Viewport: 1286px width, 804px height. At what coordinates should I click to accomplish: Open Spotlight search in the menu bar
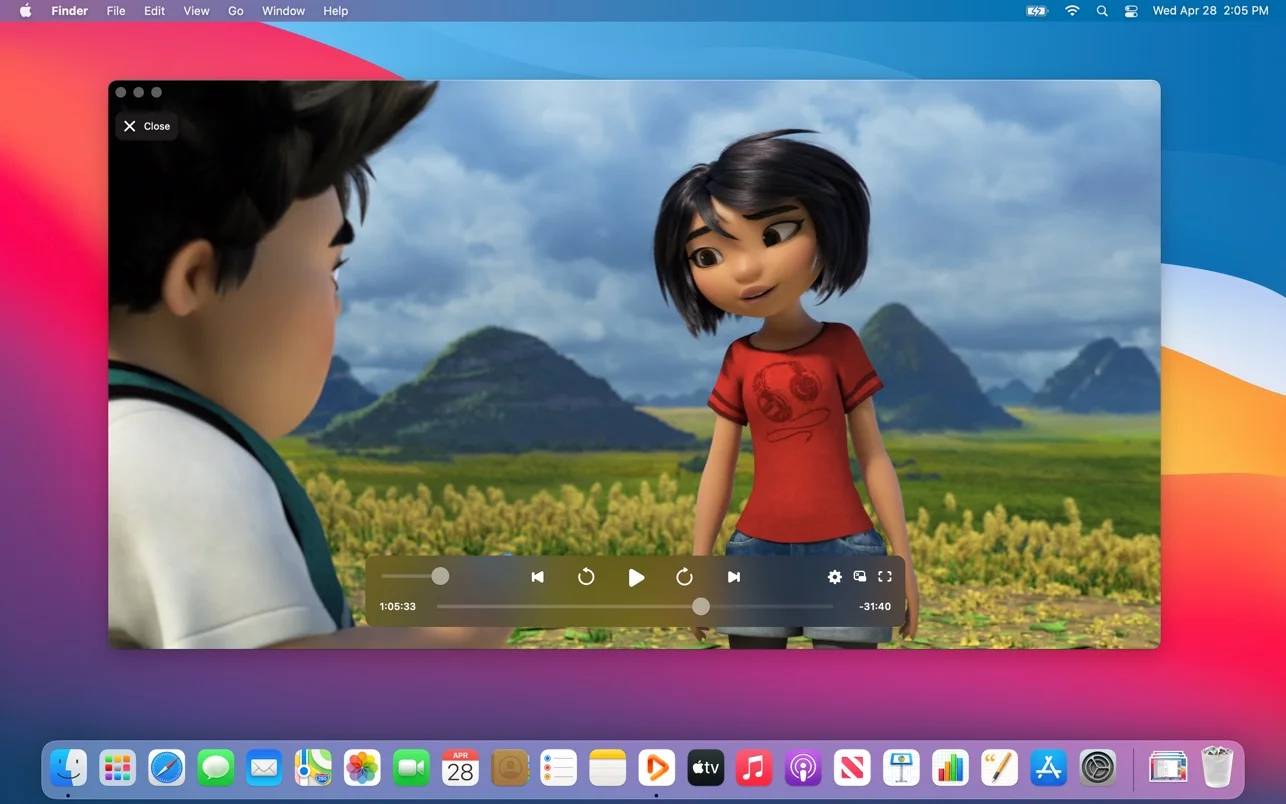pyautogui.click(x=1101, y=11)
